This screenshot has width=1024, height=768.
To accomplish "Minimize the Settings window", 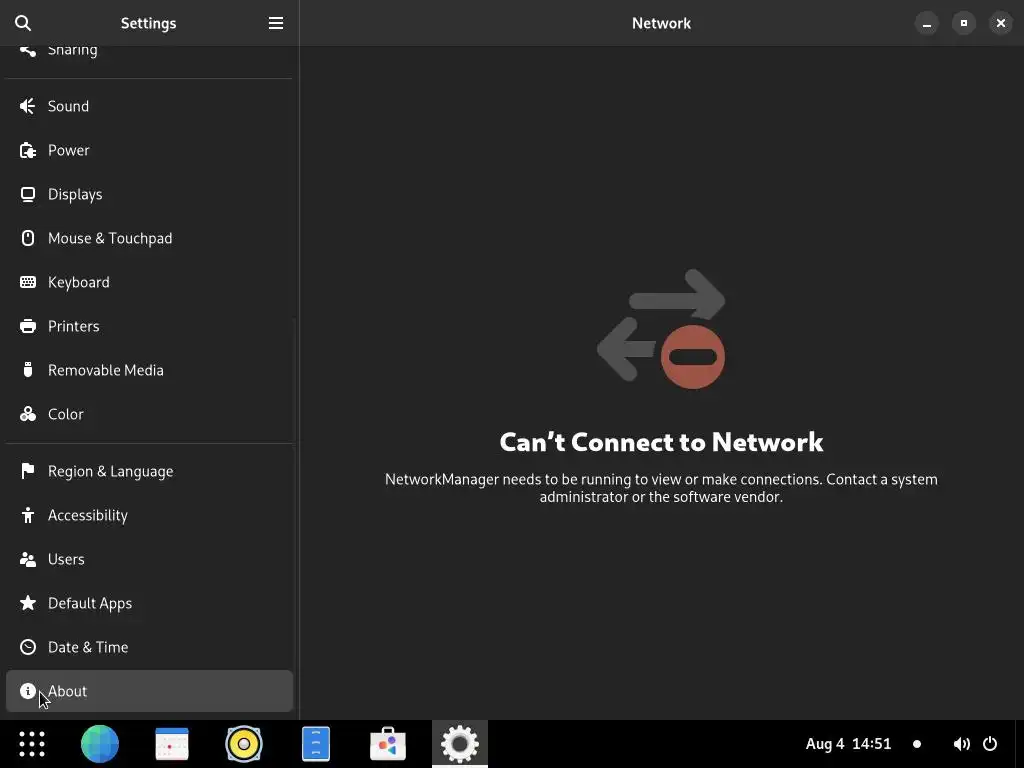I will pos(927,23).
